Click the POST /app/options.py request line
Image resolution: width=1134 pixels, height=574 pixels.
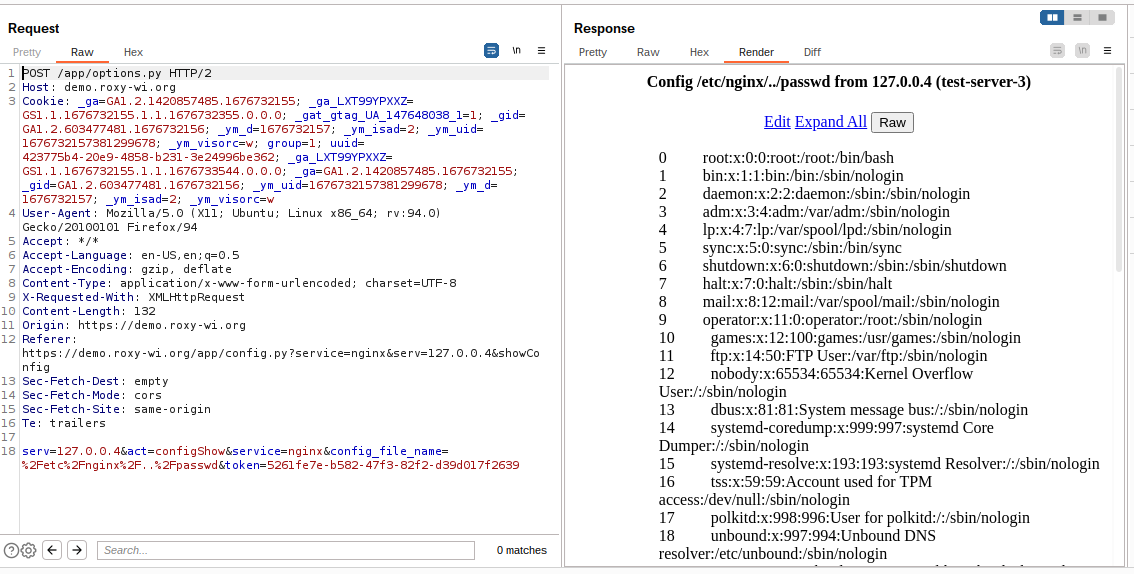point(117,73)
